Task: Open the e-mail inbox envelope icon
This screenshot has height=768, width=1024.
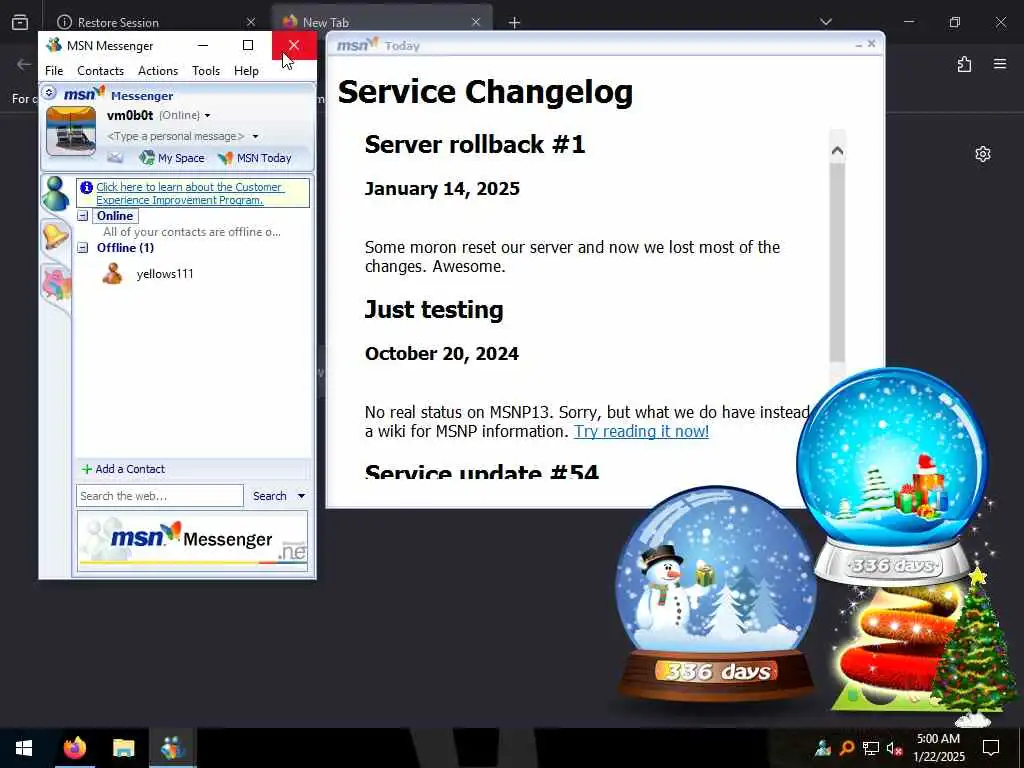Action: [115, 157]
